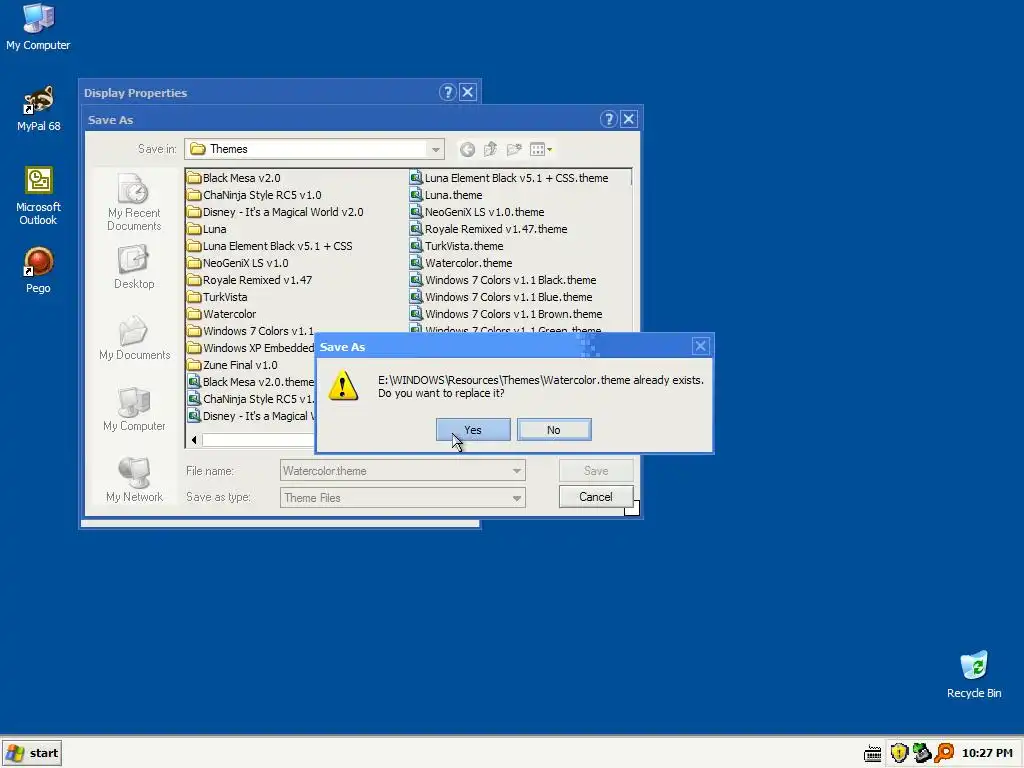1024x768 pixels.
Task: Confirm replace by clicking Yes
Action: 473,430
